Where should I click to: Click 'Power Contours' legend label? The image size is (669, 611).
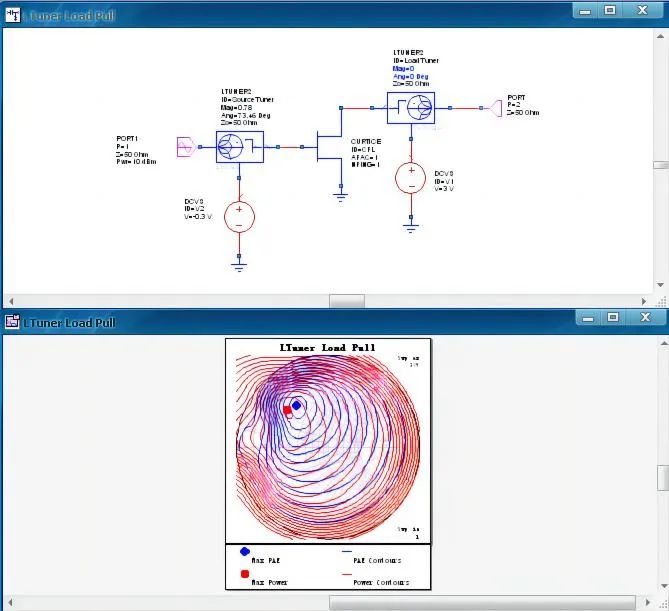coord(381,582)
